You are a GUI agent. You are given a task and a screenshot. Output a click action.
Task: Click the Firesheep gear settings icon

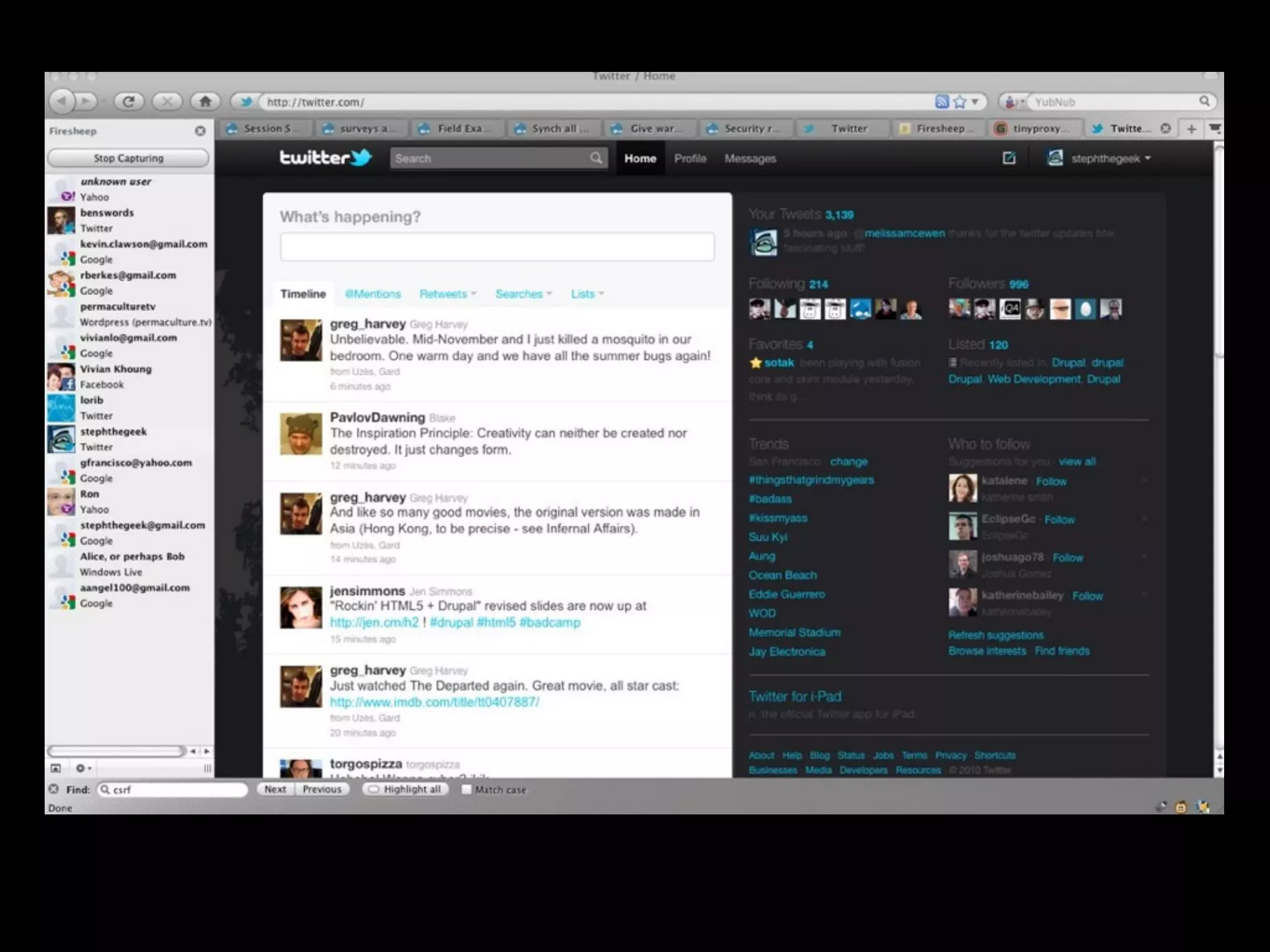click(x=82, y=769)
